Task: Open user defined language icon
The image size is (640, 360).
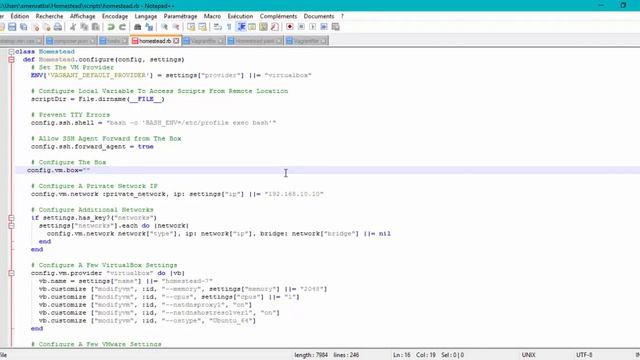Action: pyautogui.click(x=252, y=27)
